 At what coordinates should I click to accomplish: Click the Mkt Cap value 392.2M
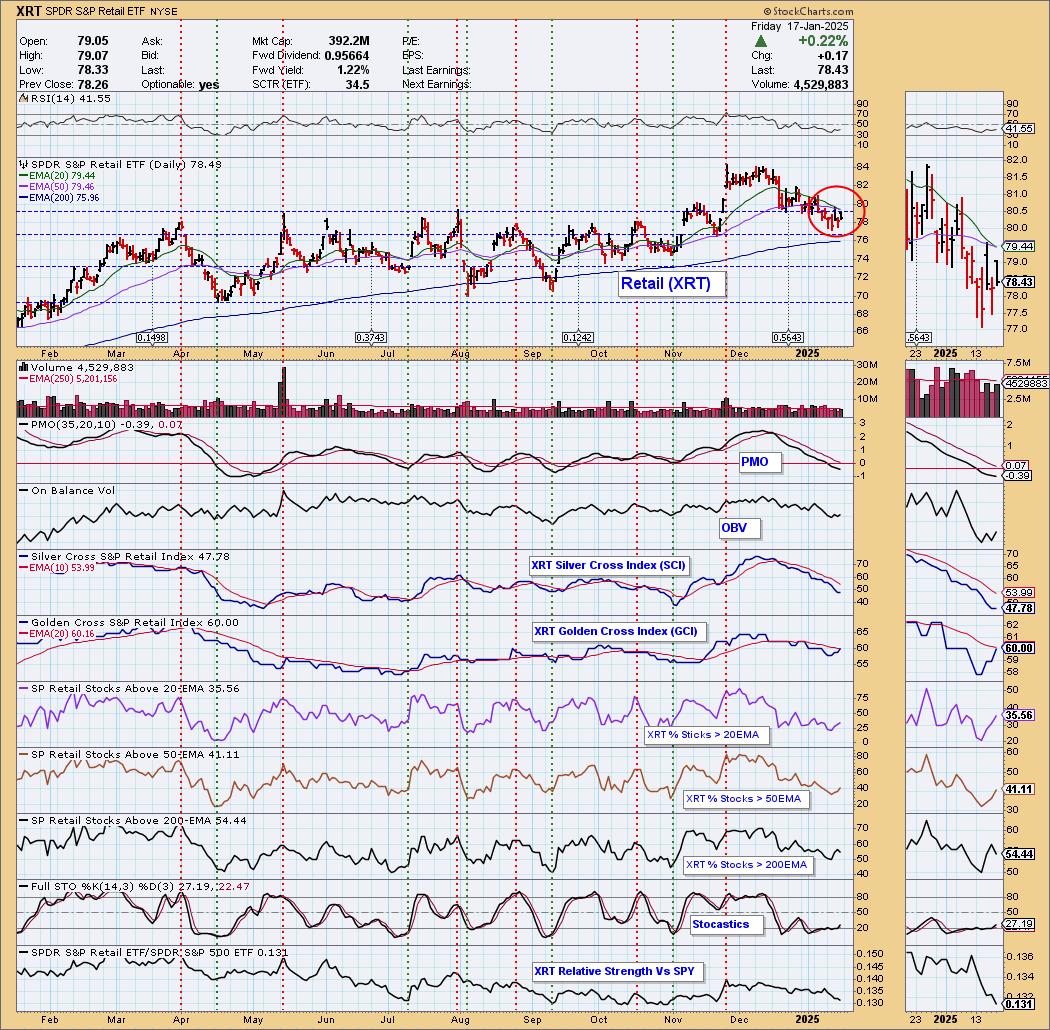click(x=349, y=42)
